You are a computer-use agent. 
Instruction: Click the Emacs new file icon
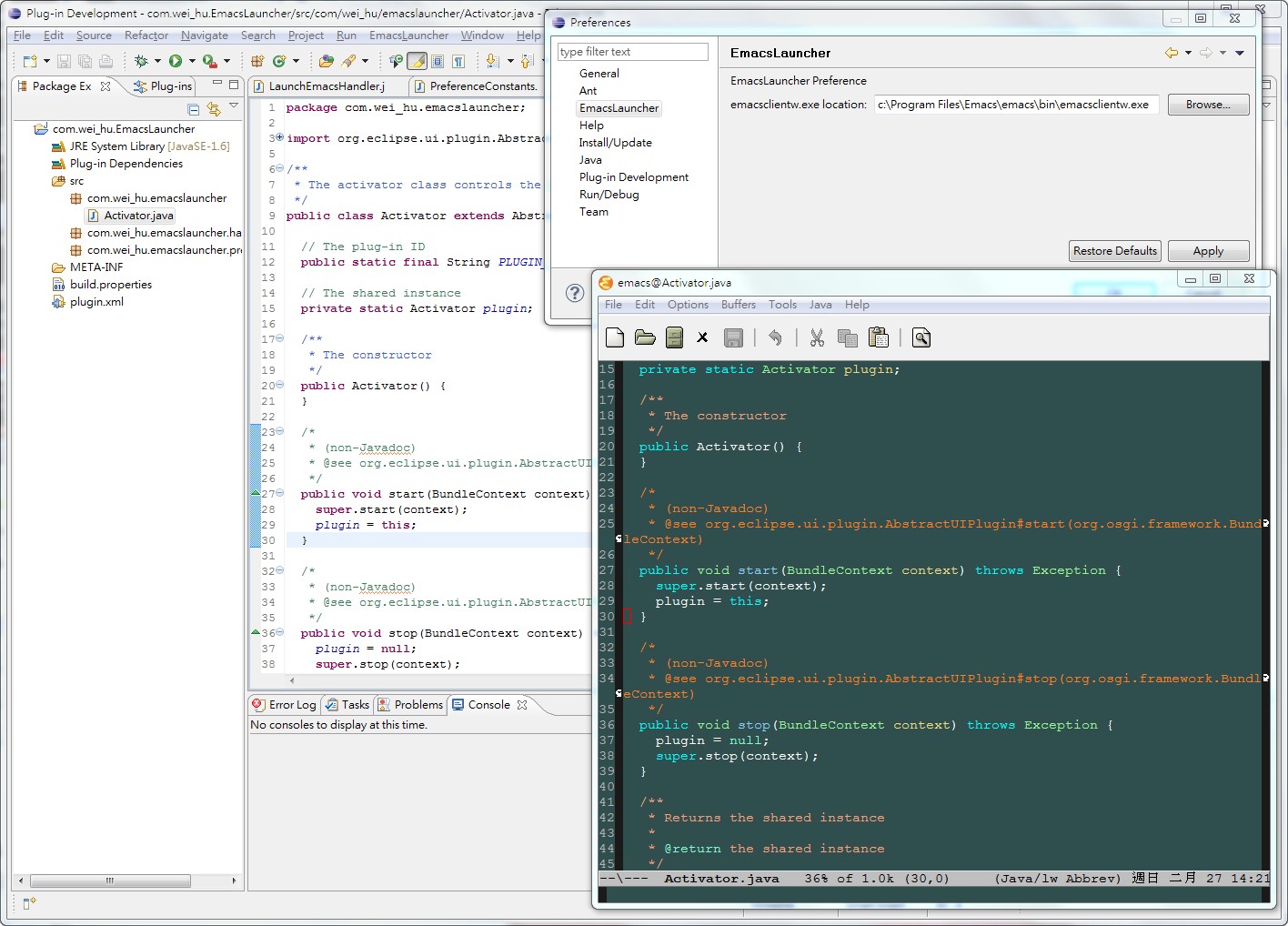coord(615,338)
